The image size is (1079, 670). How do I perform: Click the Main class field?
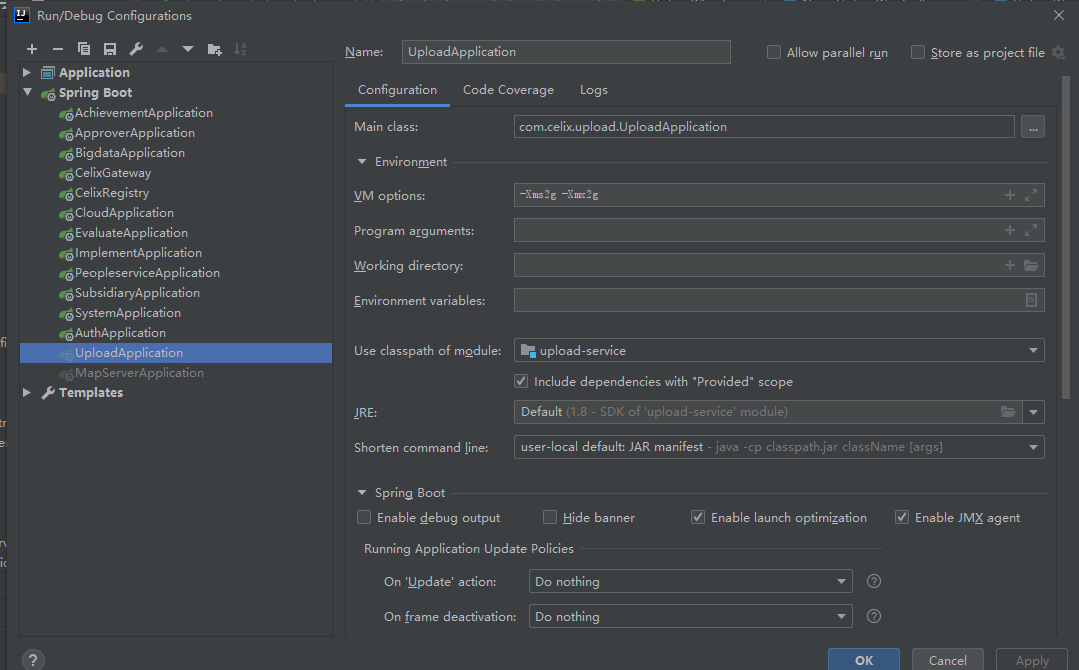(x=764, y=127)
